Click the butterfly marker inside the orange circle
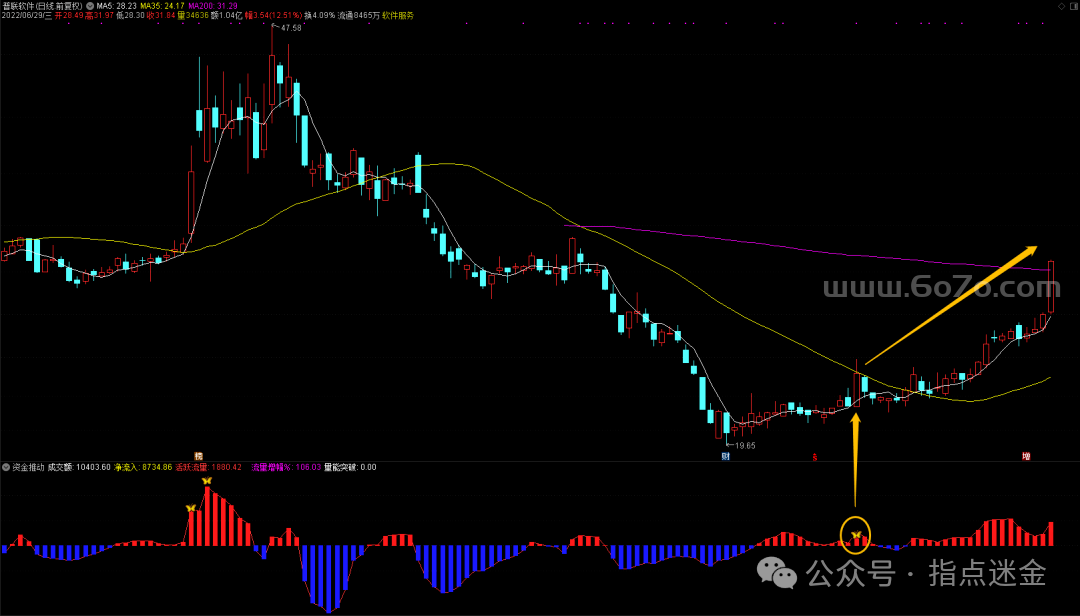1080x616 pixels. 856,536
